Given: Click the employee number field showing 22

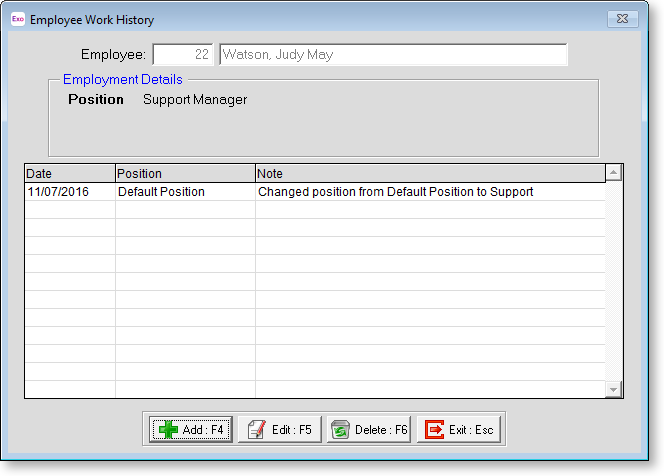Looking at the screenshot, I should tap(183, 54).
